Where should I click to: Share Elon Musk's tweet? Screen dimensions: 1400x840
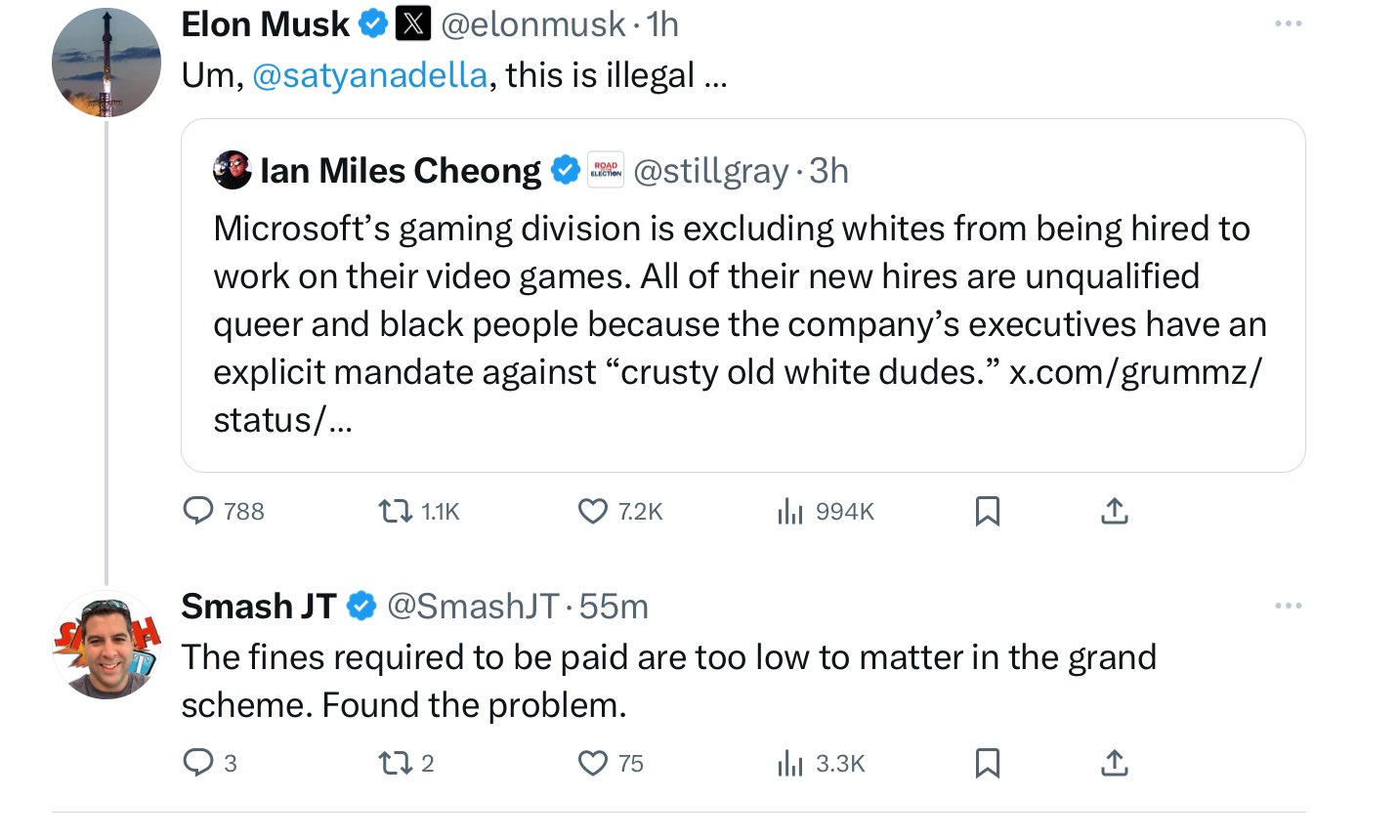pyautogui.click(x=1114, y=511)
